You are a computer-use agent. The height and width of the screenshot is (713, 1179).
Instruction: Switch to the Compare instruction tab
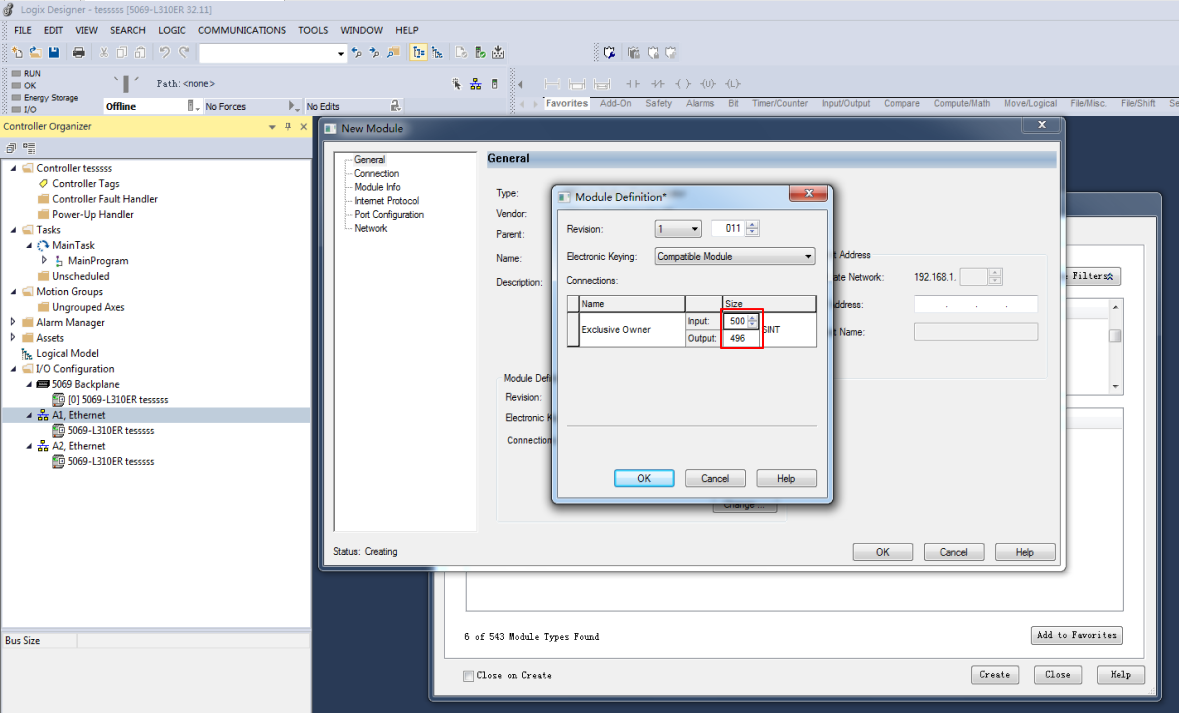point(902,103)
